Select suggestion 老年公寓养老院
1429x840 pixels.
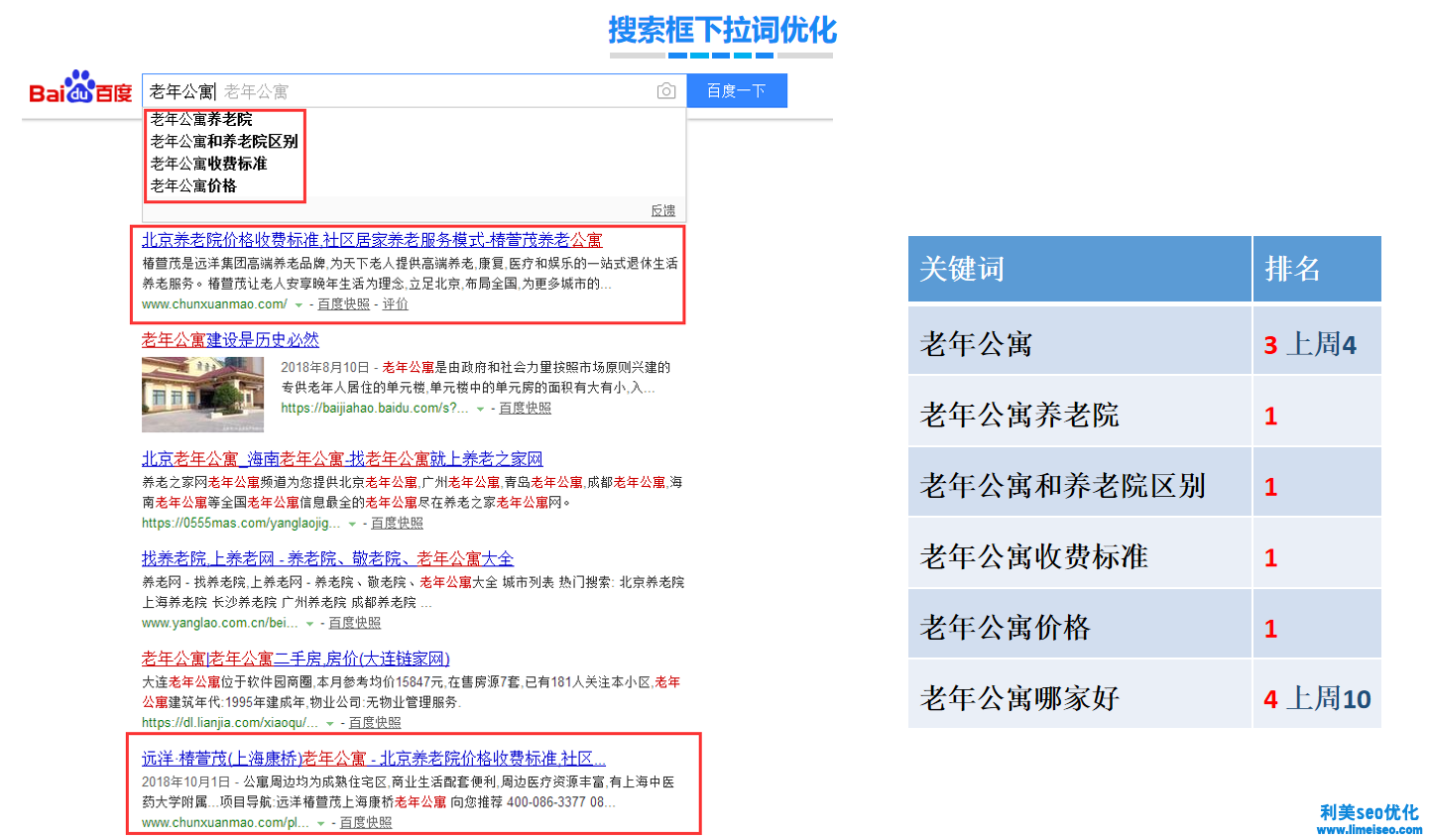coord(201,119)
